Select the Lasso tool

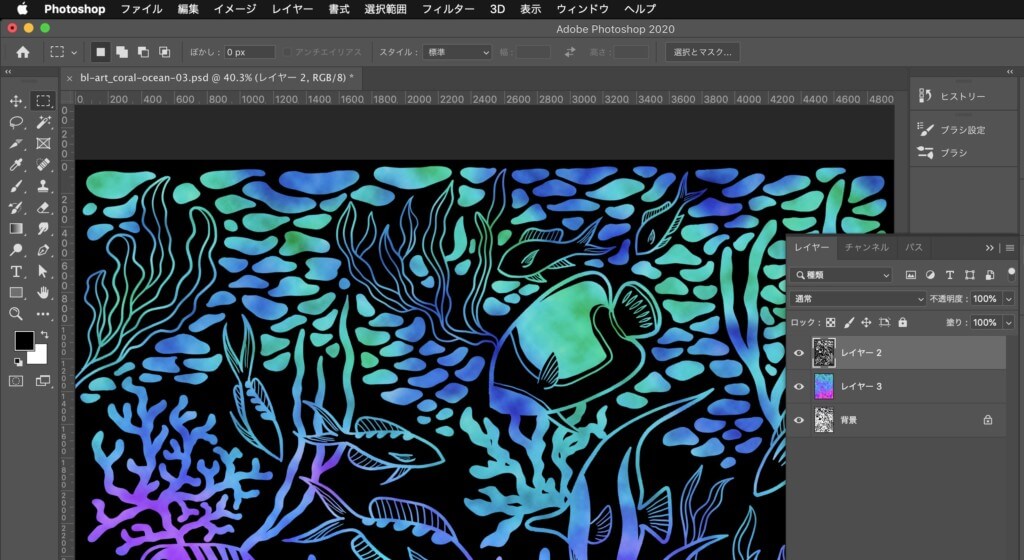point(16,122)
